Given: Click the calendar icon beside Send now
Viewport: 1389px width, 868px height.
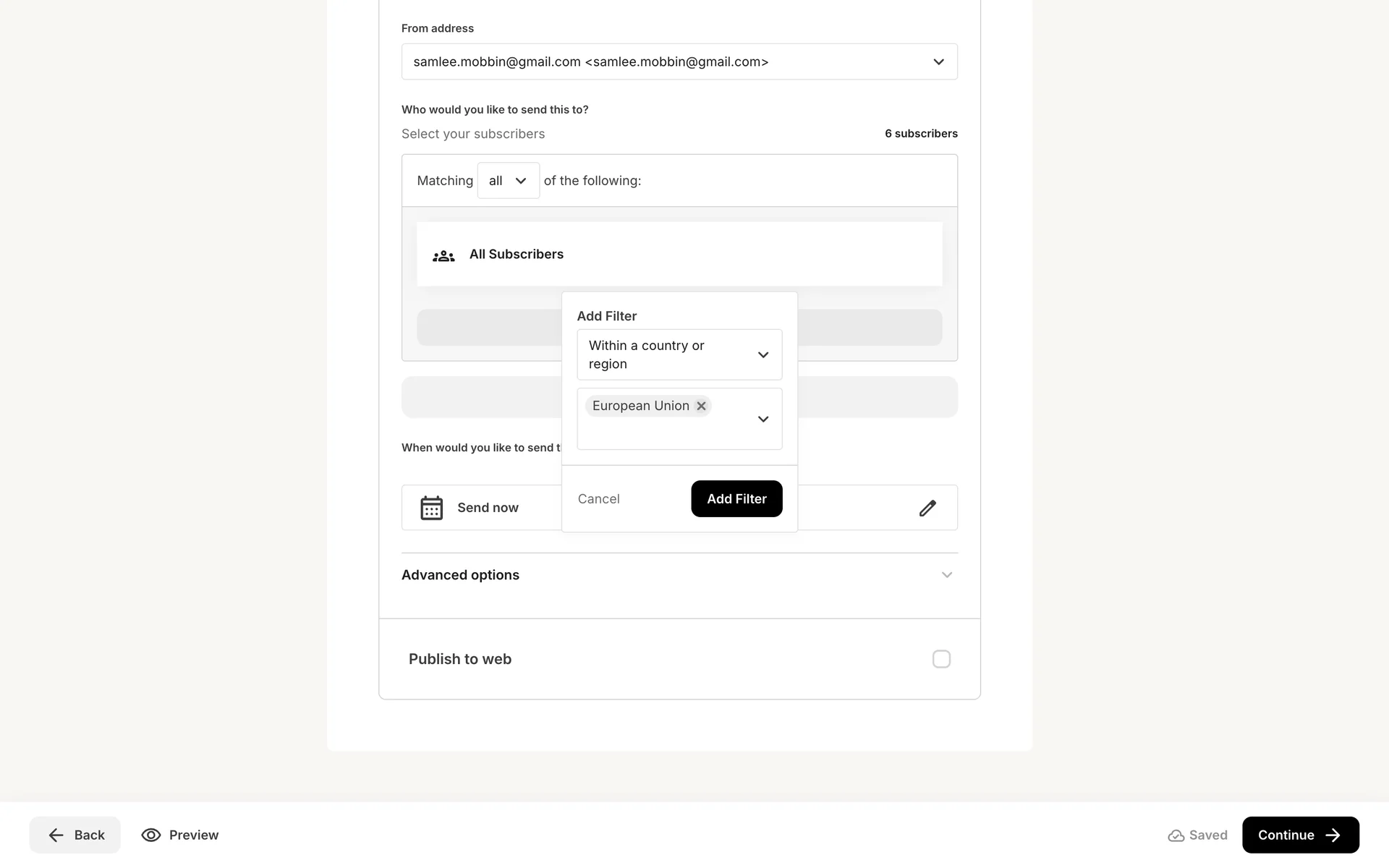Looking at the screenshot, I should tap(431, 508).
